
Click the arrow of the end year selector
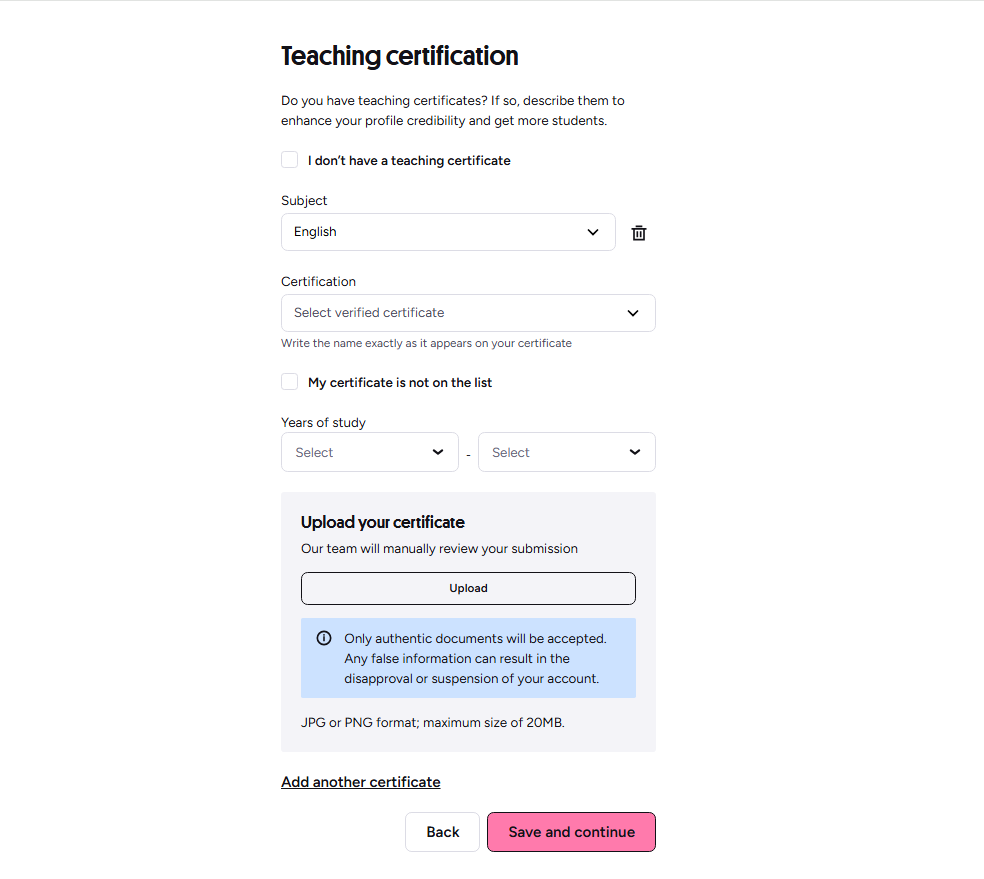[x=634, y=452]
